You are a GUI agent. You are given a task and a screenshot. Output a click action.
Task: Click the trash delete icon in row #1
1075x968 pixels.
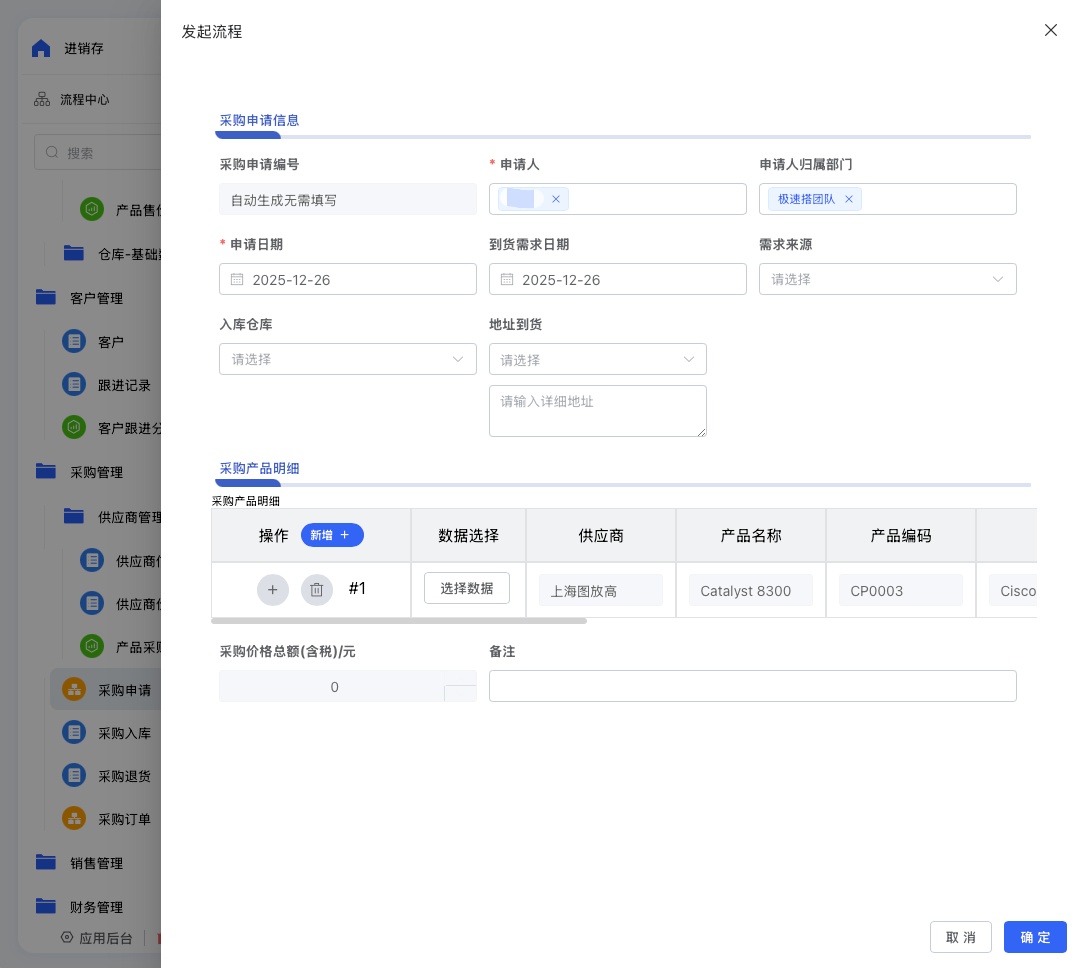(316, 590)
